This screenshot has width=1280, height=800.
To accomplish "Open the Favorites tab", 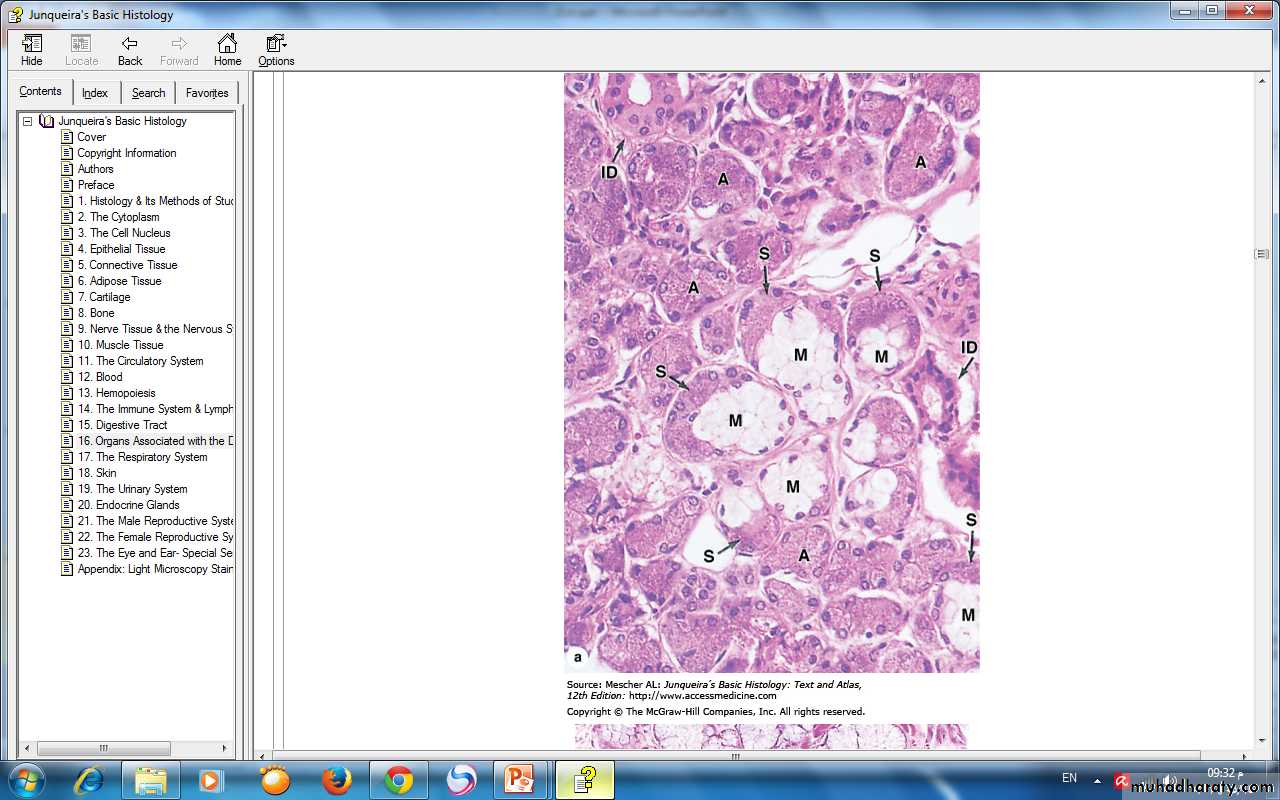I will tap(207, 93).
